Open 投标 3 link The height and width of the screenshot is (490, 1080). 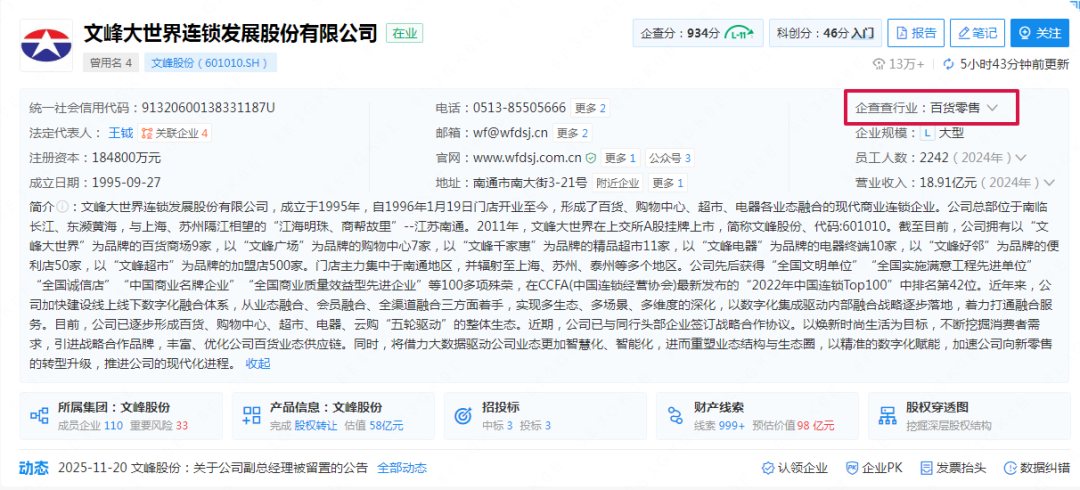pos(535,425)
